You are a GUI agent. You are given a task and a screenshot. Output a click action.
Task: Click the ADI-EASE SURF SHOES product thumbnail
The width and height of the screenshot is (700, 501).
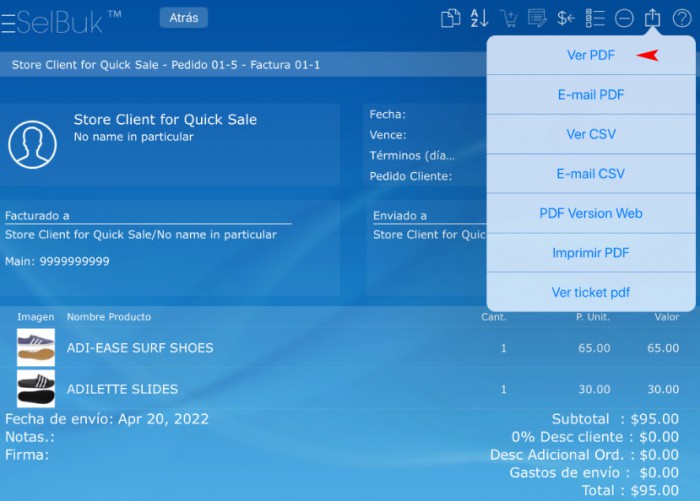(36, 348)
